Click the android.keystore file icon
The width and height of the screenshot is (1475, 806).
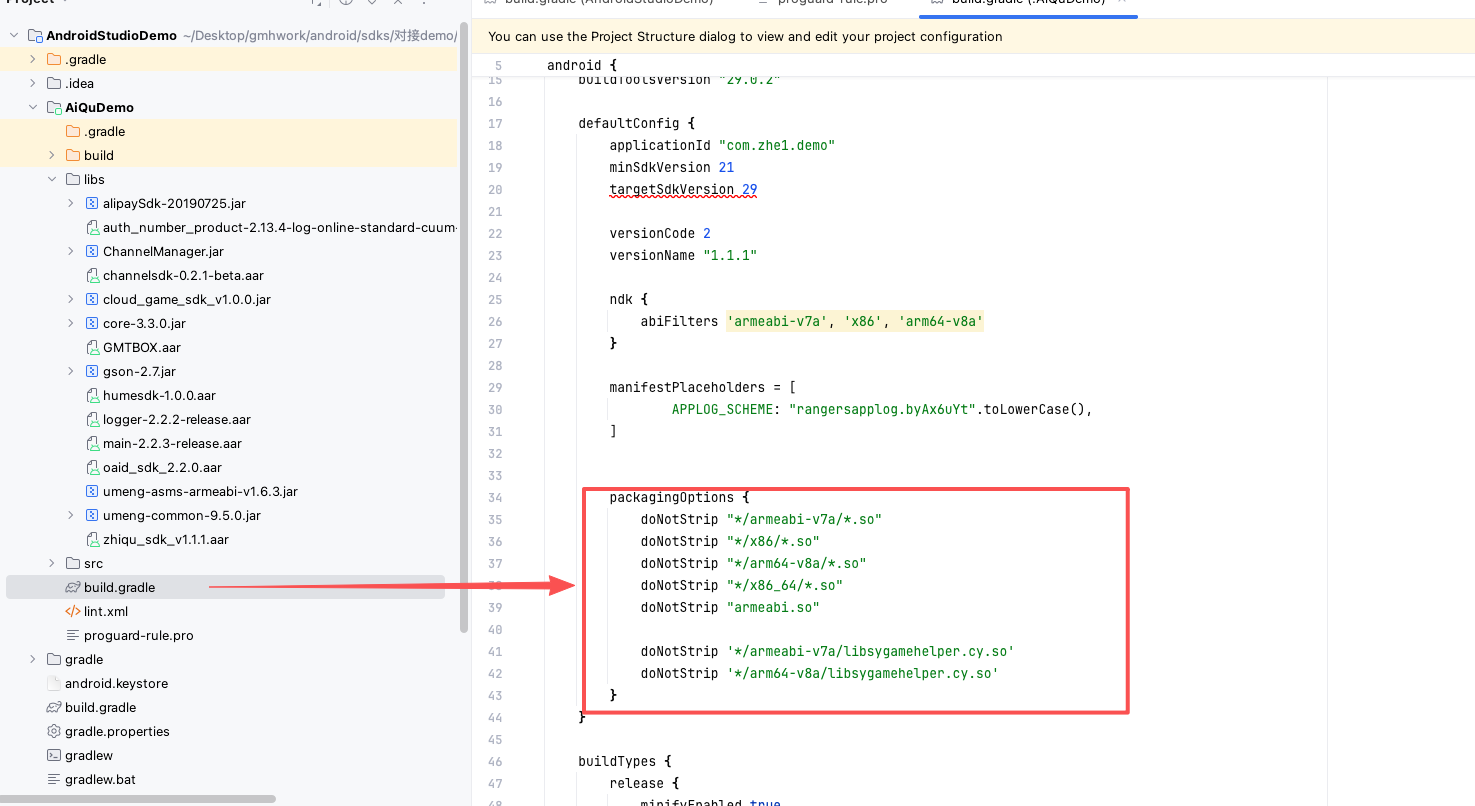(x=54, y=683)
